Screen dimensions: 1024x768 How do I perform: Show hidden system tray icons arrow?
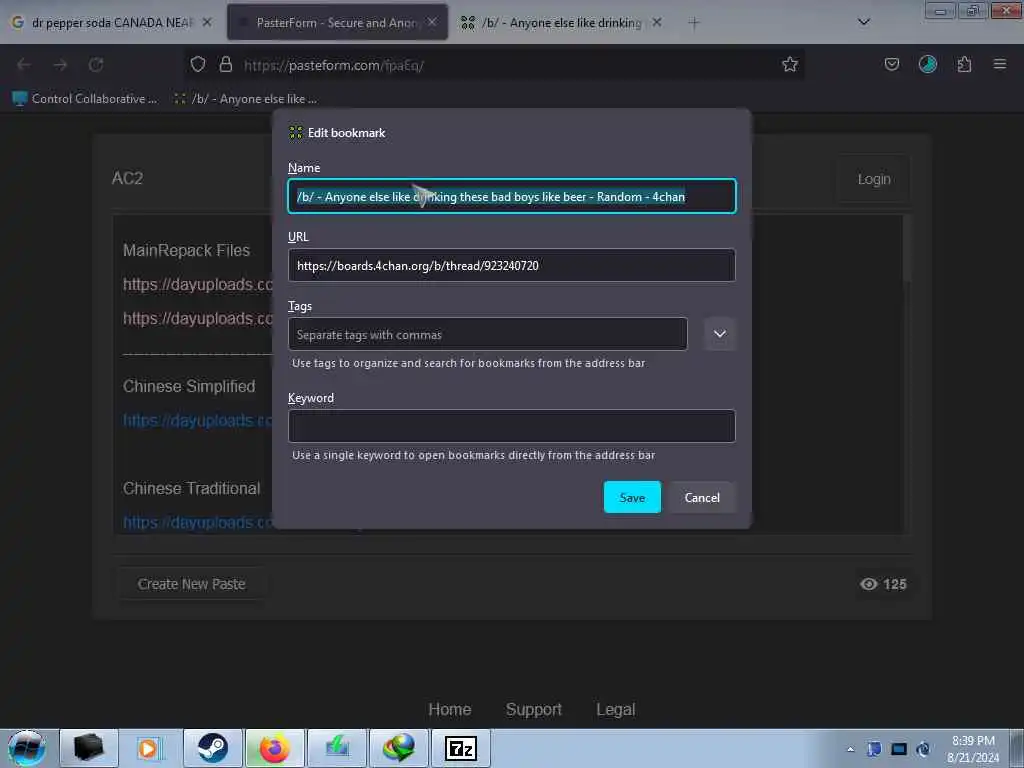click(850, 749)
